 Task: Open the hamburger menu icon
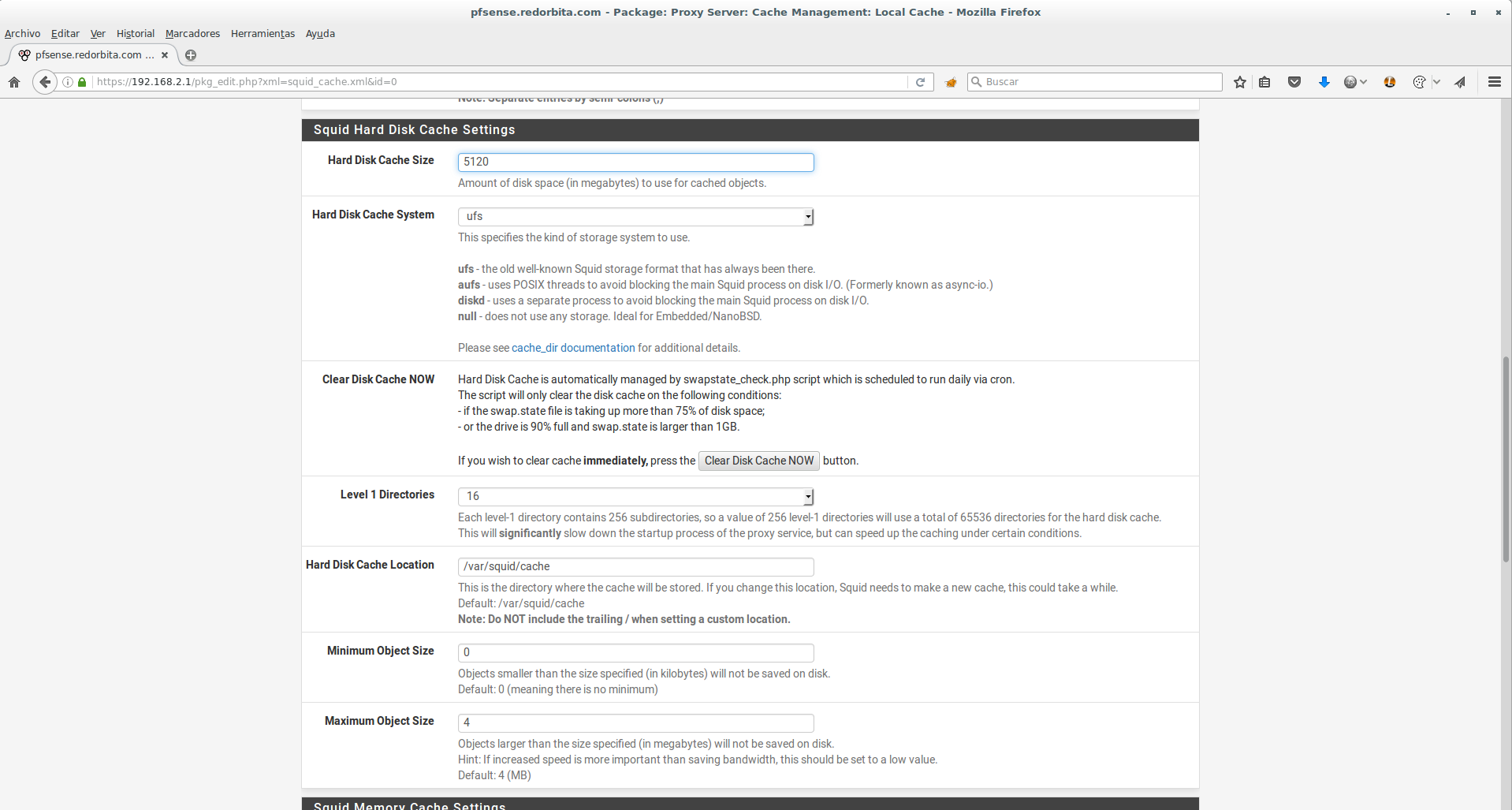1494,82
